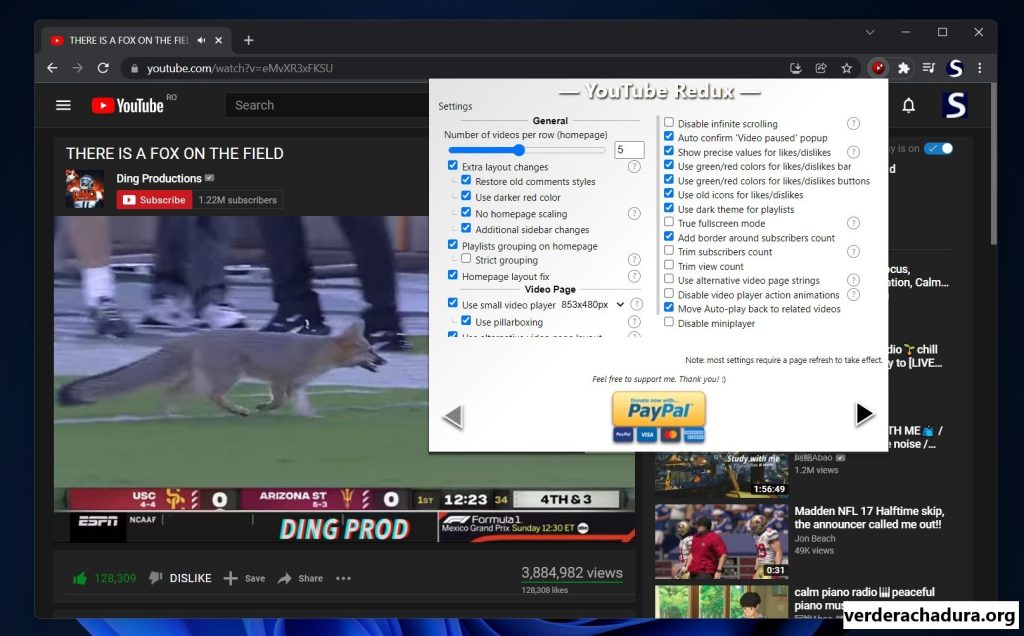Open the new tab plus button
Image resolution: width=1024 pixels, height=636 pixels.
248,40
